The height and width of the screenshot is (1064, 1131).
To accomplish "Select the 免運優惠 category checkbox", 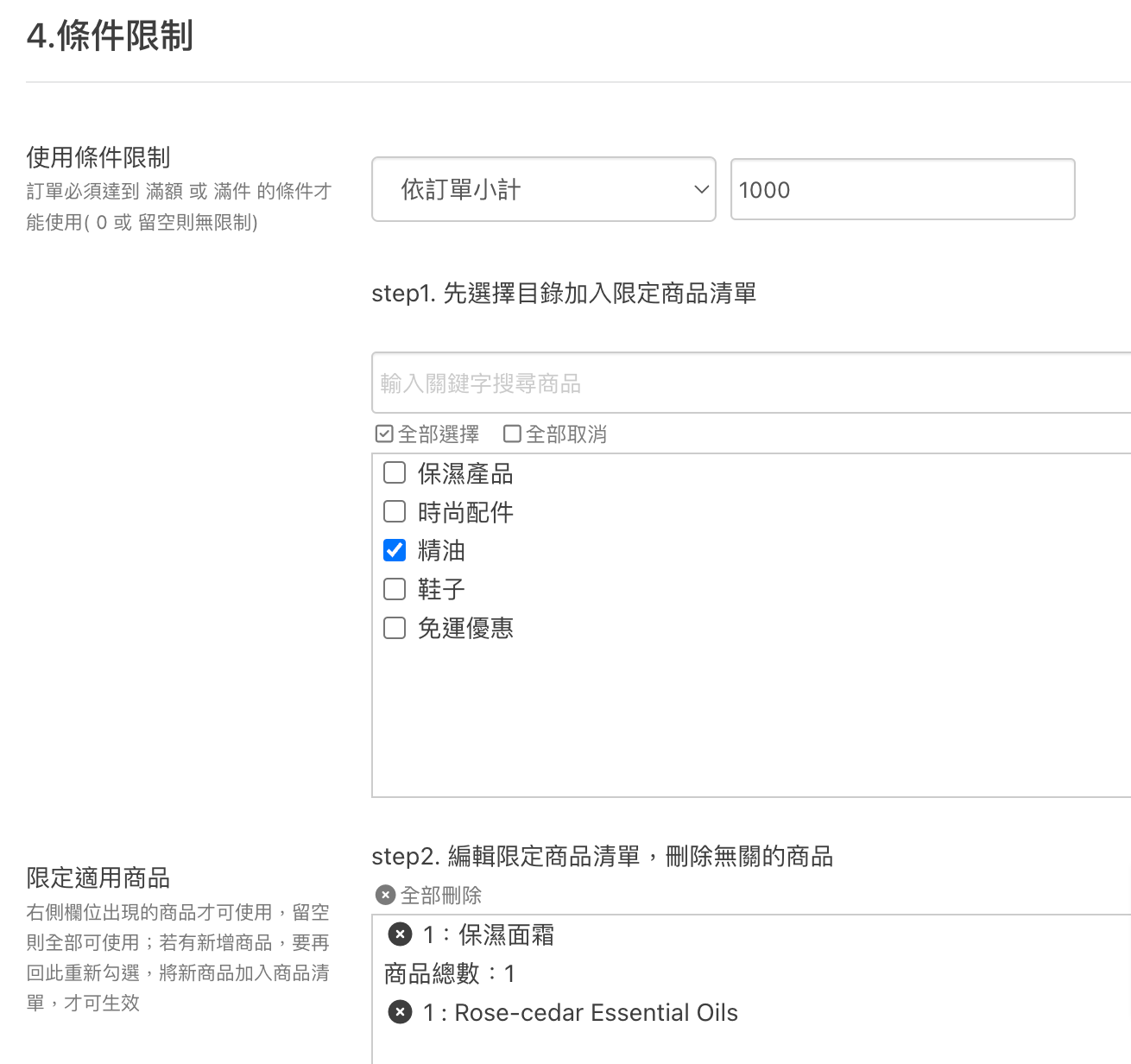I will tap(395, 628).
